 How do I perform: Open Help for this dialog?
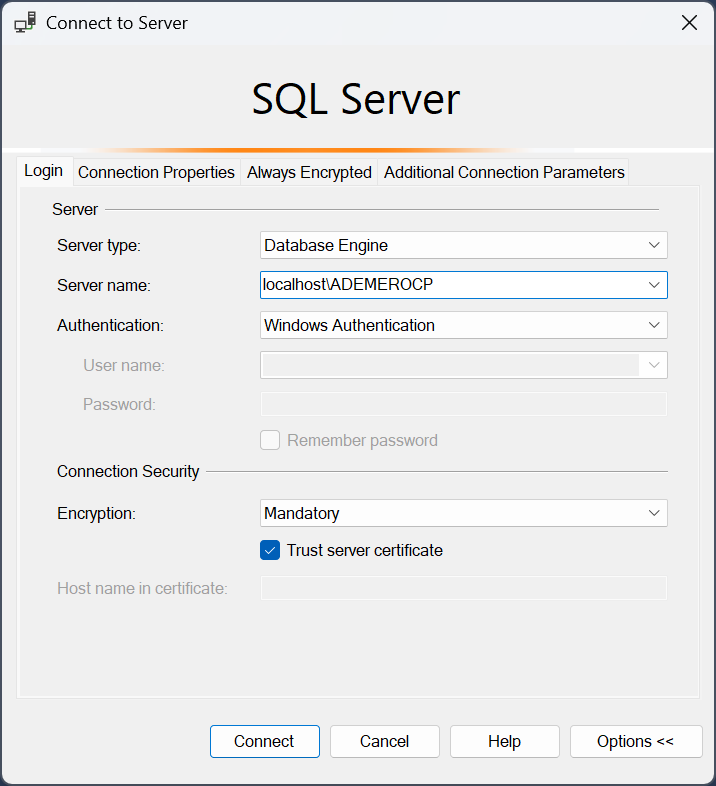click(504, 741)
